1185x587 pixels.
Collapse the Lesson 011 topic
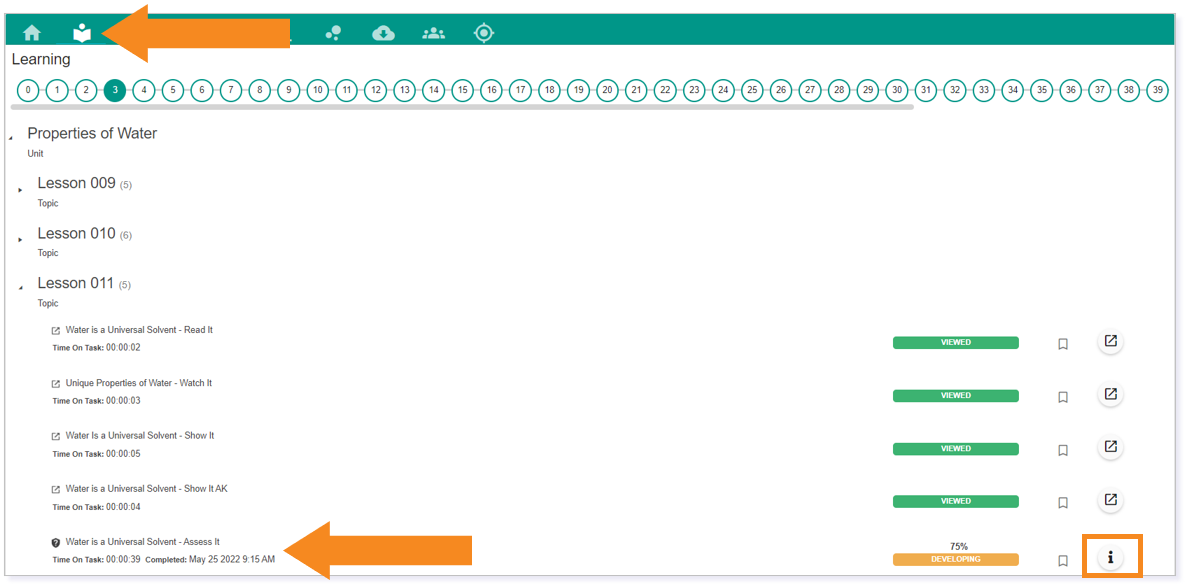click(x=20, y=289)
